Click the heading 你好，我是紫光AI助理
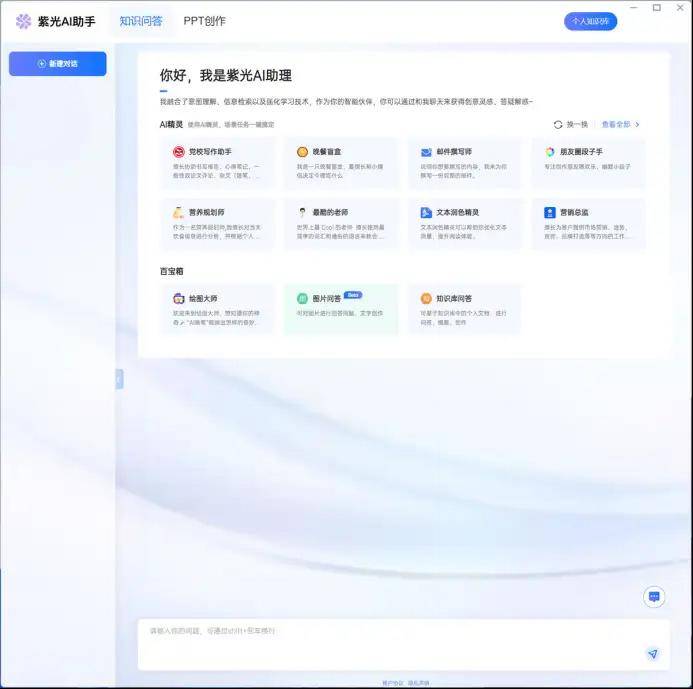Image resolution: width=693 pixels, height=689 pixels. [226, 76]
